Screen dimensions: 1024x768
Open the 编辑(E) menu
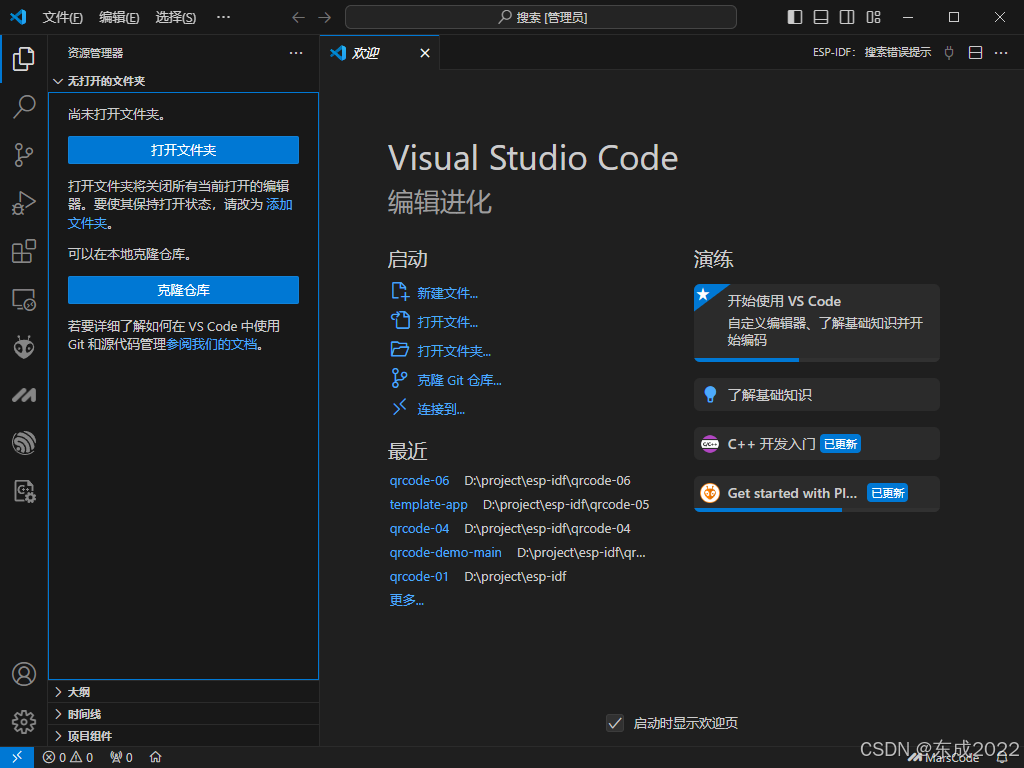(x=119, y=18)
